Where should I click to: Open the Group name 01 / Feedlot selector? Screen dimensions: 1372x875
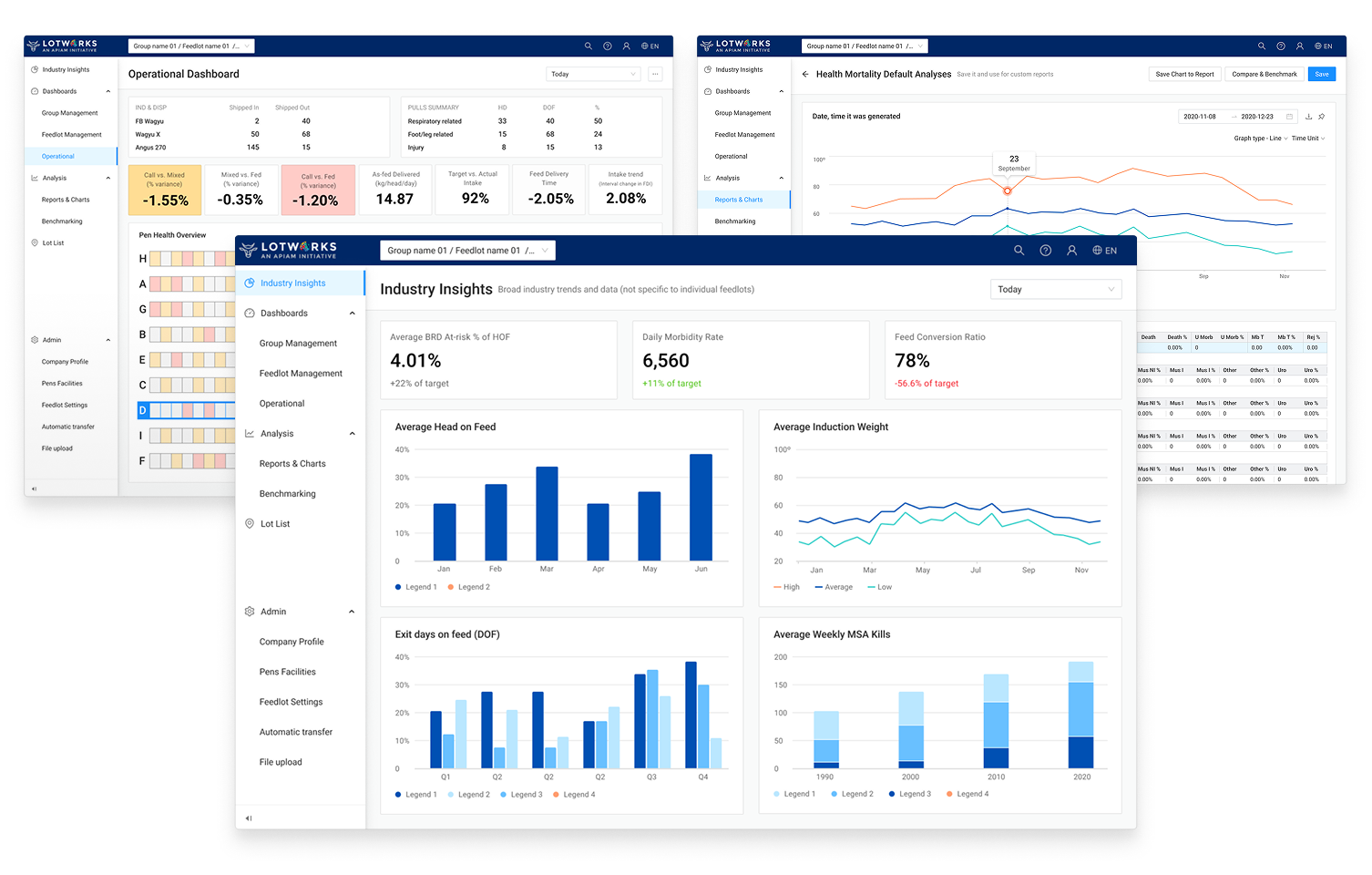[467, 250]
